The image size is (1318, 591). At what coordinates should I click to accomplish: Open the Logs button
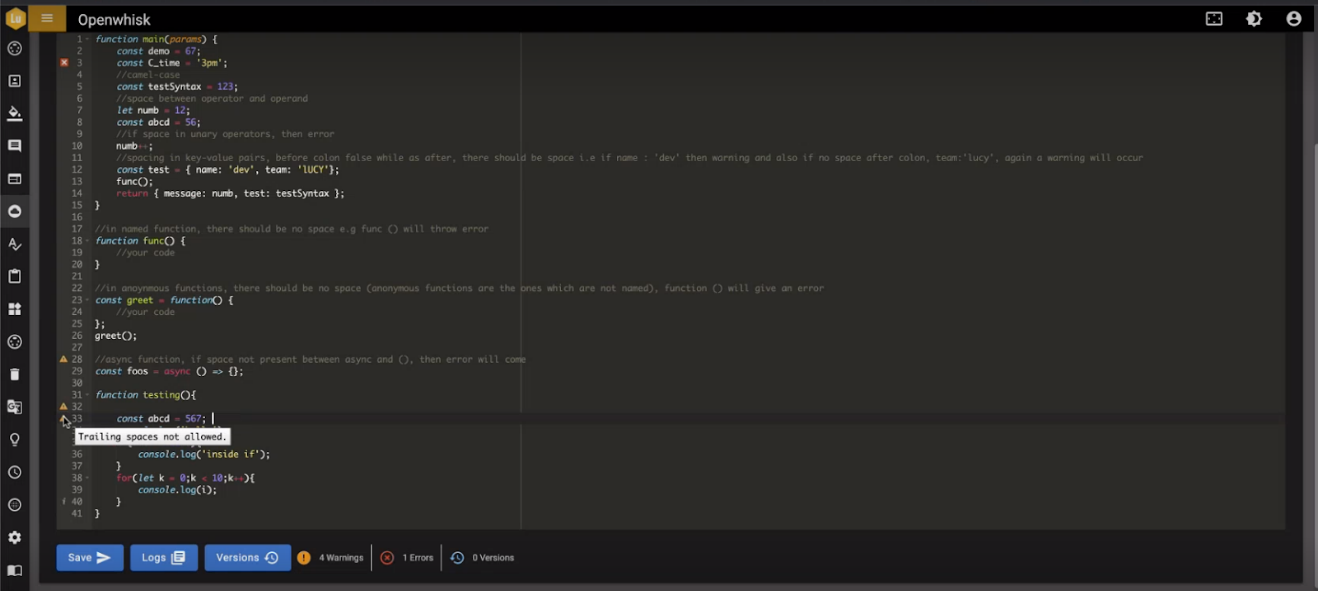pos(164,558)
